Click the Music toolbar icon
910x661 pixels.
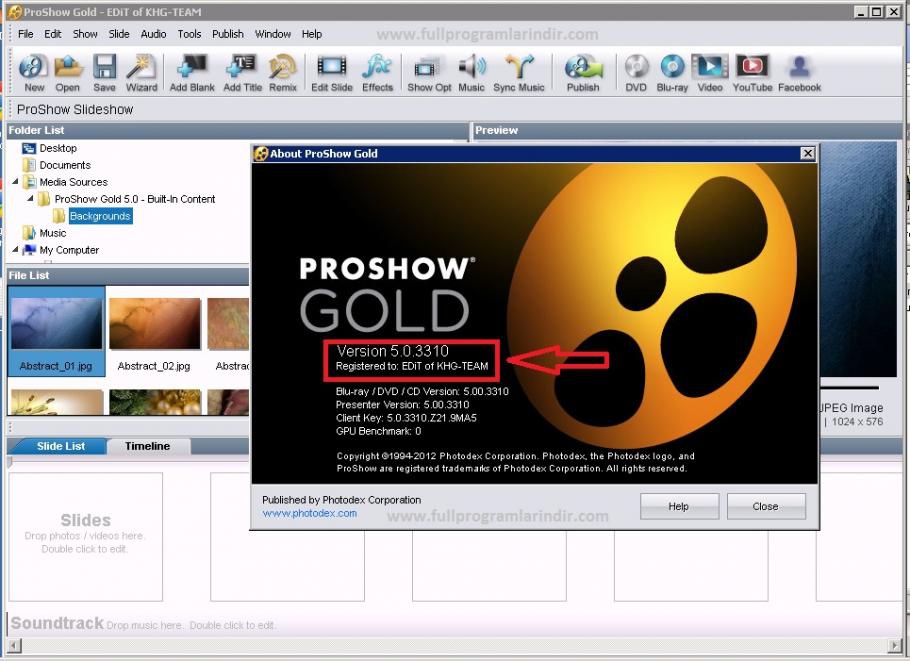pos(471,73)
